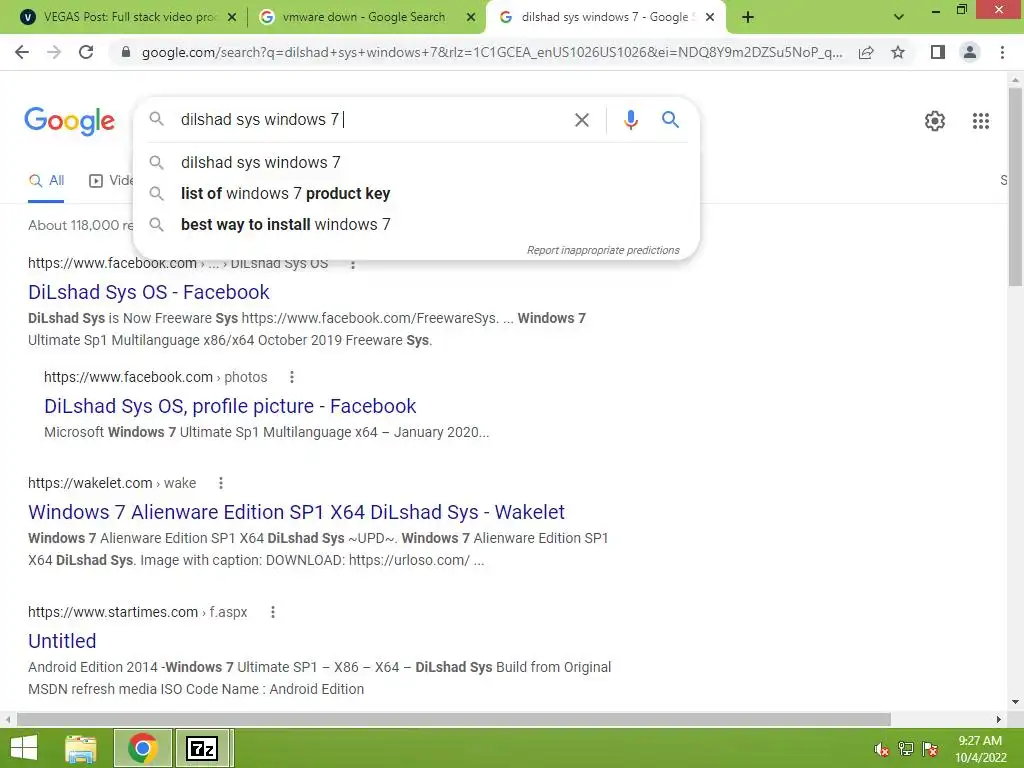Open Chrome side panel
The image size is (1024, 768).
(938, 52)
